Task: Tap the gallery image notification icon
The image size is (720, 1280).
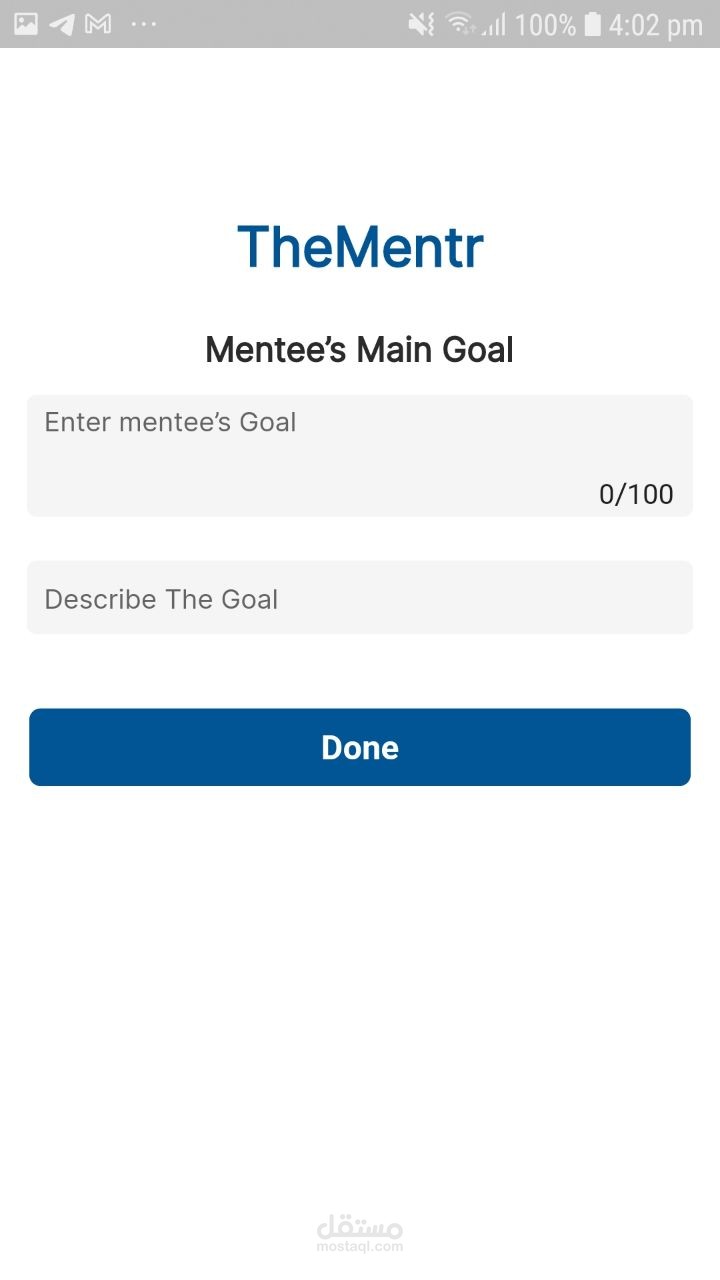Action: pos(26,24)
